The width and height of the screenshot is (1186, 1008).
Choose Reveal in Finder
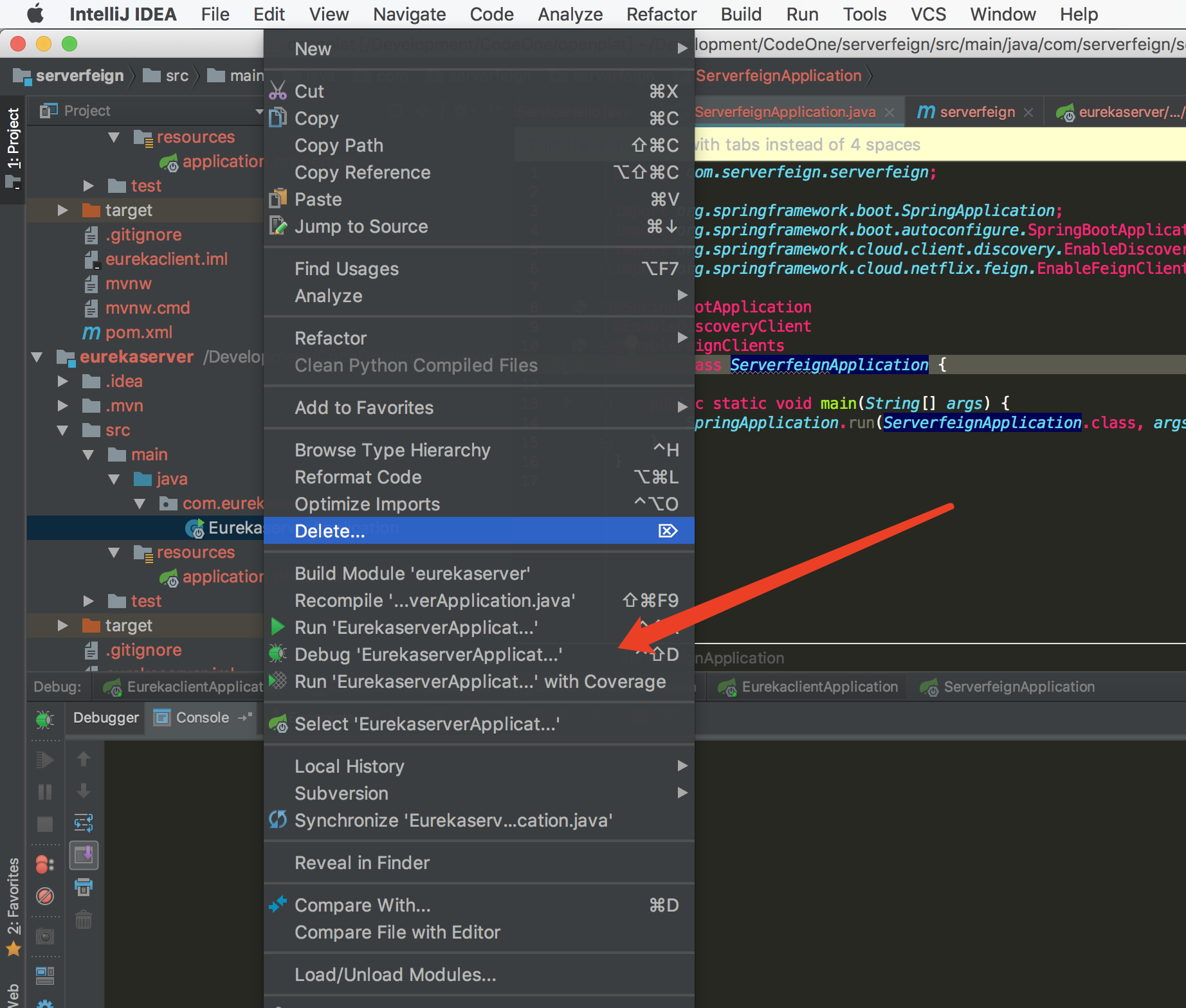(x=479, y=863)
